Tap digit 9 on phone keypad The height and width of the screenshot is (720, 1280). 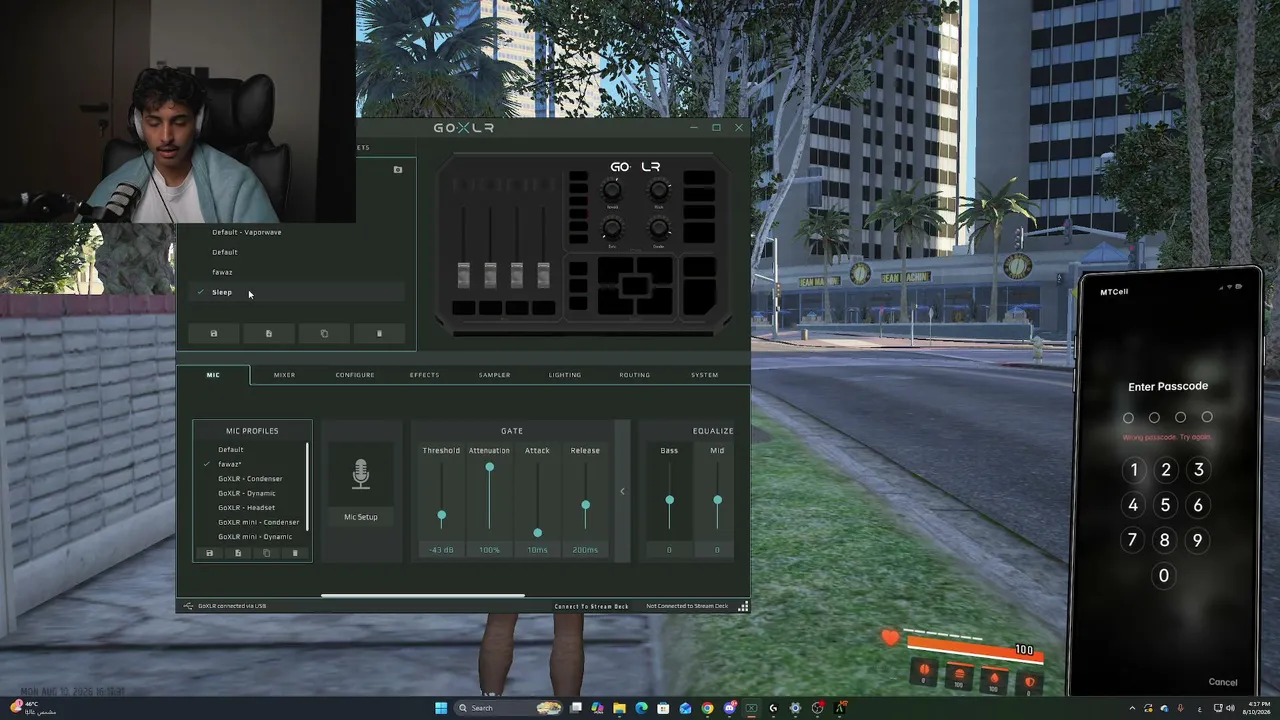(1197, 540)
